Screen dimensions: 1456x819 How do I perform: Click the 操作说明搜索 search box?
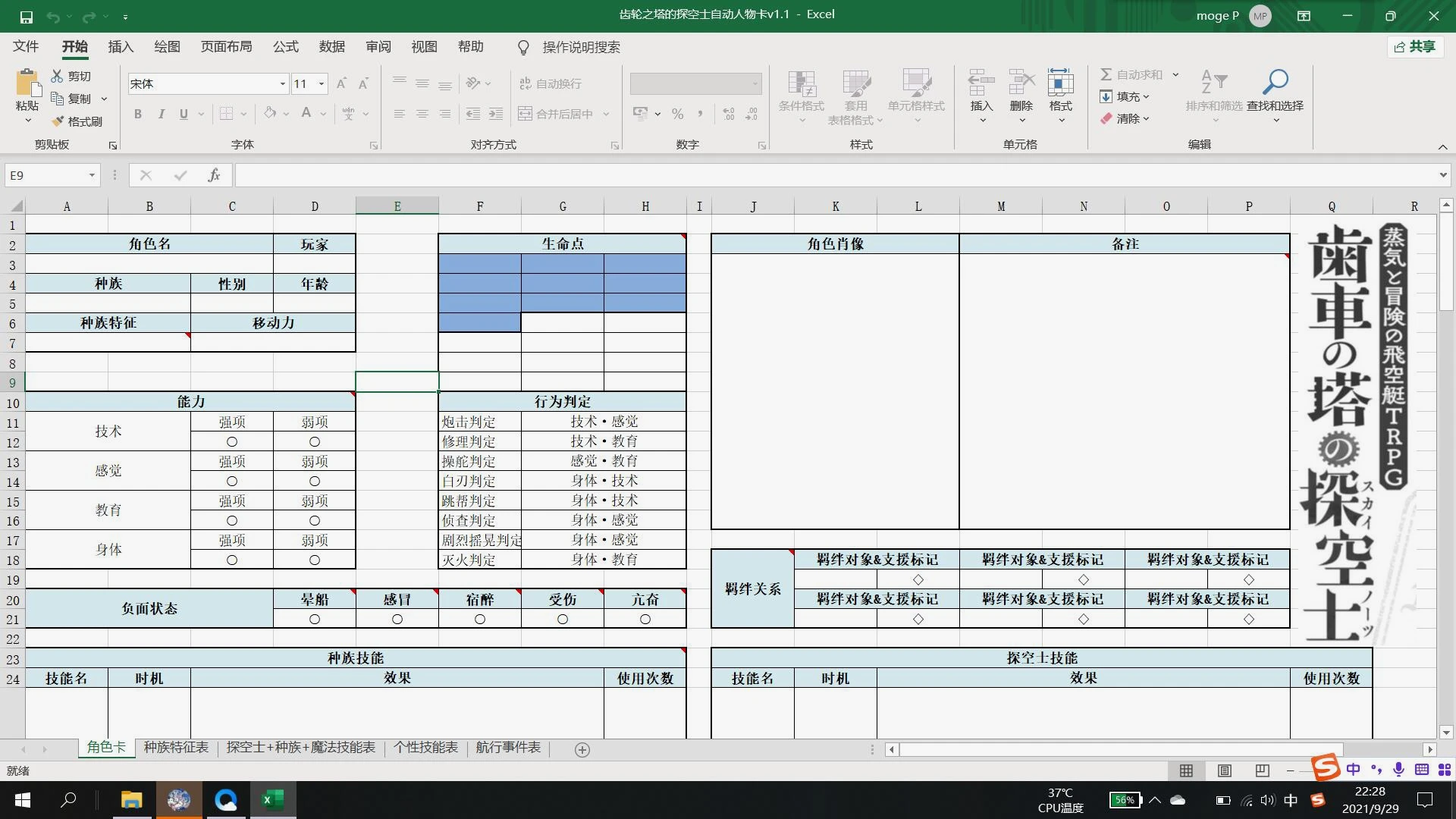tap(581, 47)
